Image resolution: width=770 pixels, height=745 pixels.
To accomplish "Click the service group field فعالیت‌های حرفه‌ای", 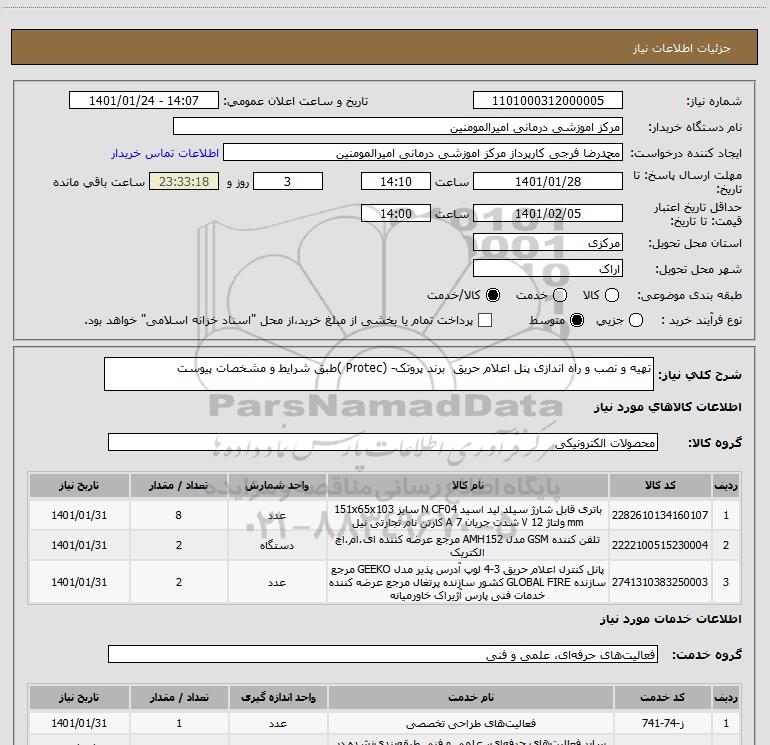I will click(383, 655).
